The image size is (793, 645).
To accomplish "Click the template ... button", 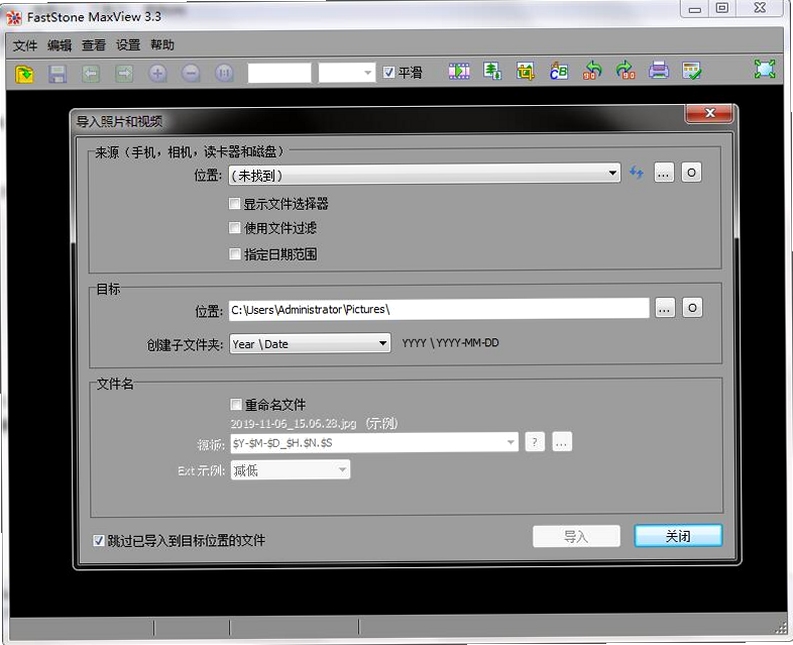I will pyautogui.click(x=562, y=442).
